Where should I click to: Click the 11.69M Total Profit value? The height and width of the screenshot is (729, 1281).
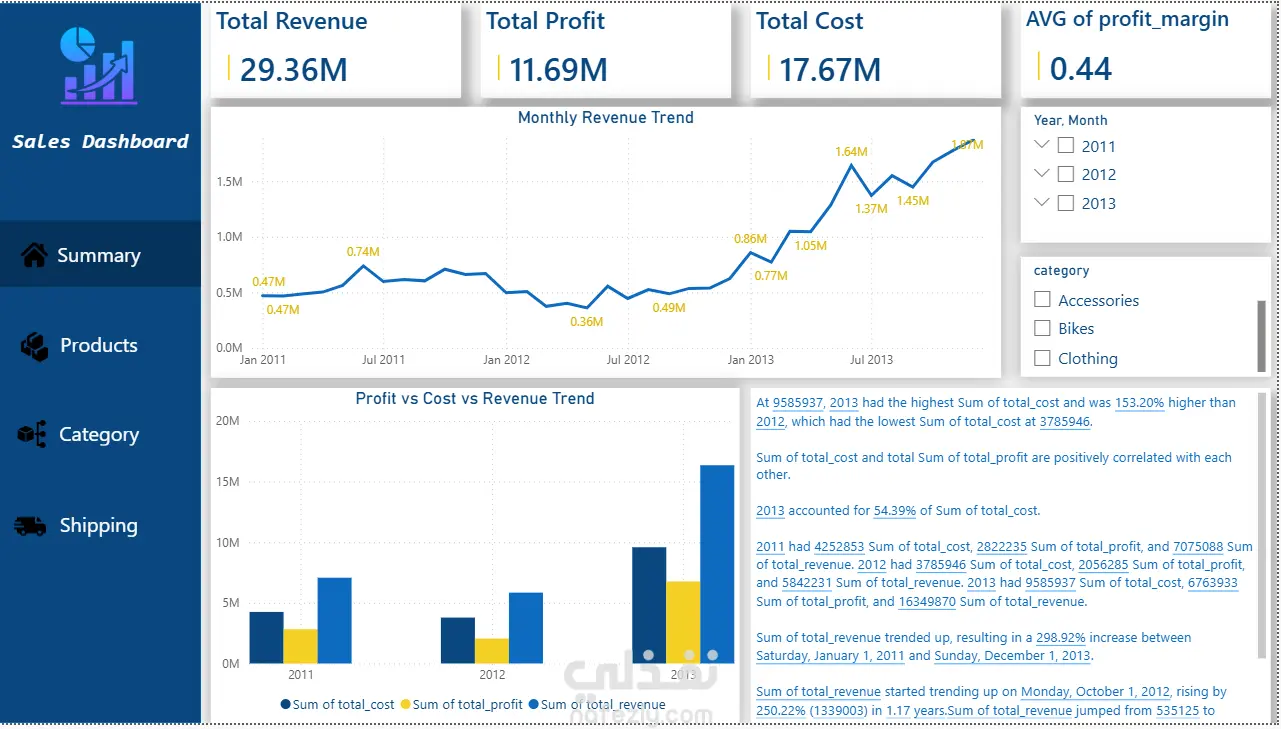559,69
